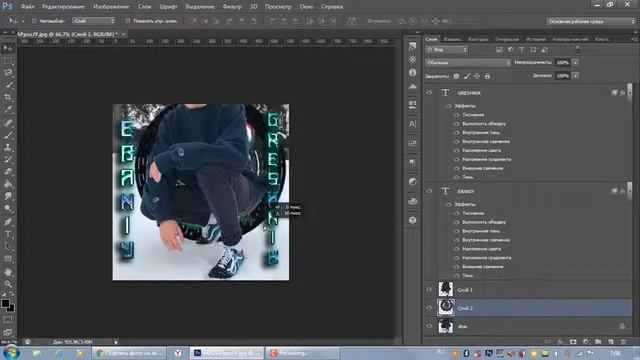This screenshot has width=640, height=360.
Task: Open the Character panel icon in the dock
Action: tap(413, 124)
